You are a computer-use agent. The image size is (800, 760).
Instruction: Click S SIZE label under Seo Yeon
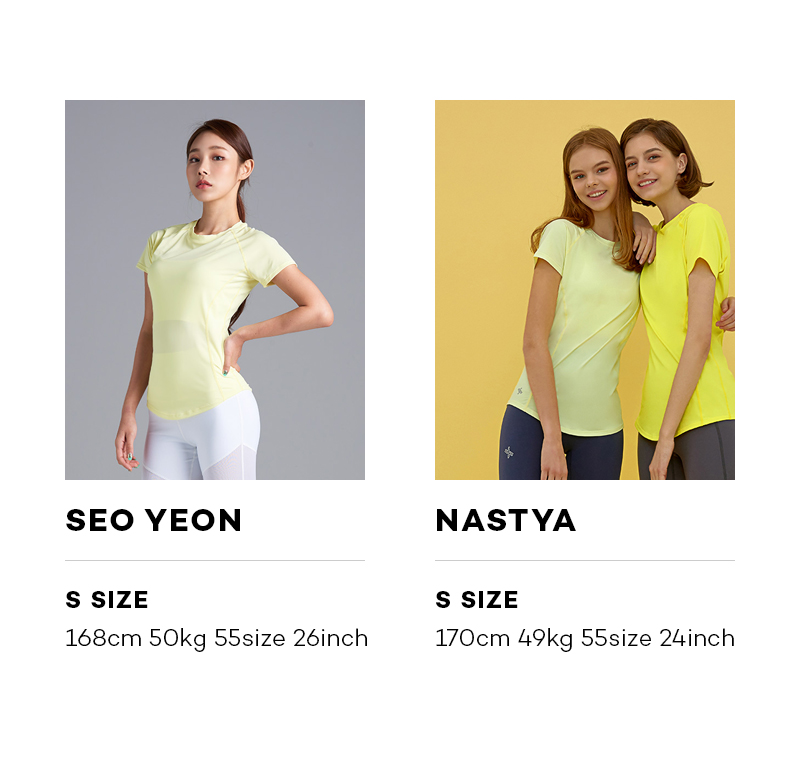pos(107,599)
